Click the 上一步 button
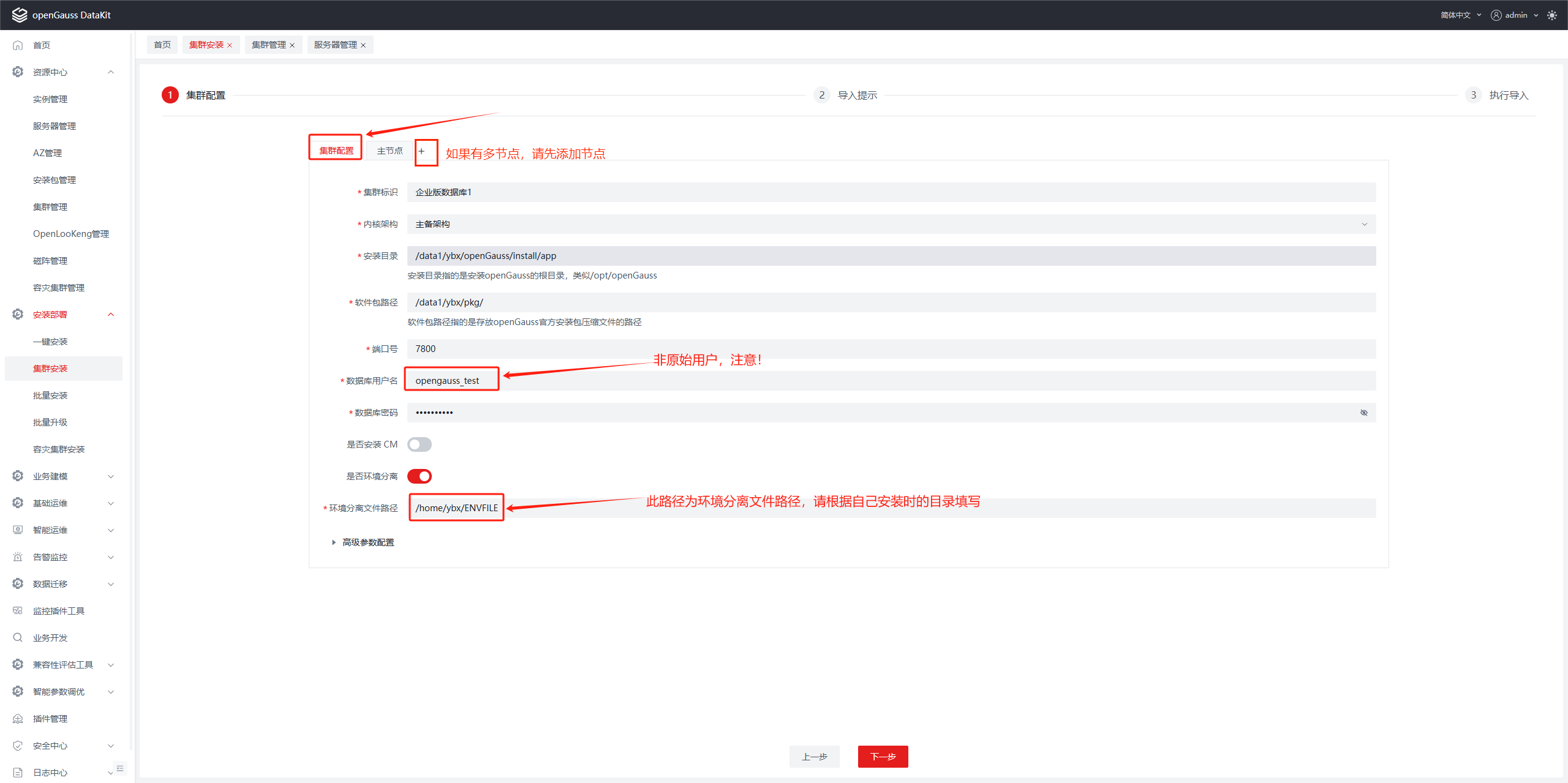The width and height of the screenshot is (1568, 783). point(814,757)
